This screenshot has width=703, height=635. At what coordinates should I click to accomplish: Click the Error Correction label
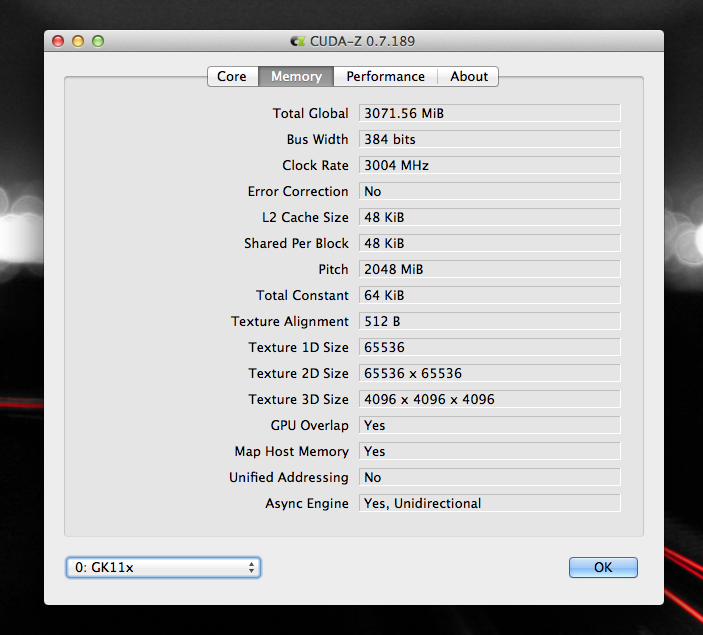[x=298, y=191]
